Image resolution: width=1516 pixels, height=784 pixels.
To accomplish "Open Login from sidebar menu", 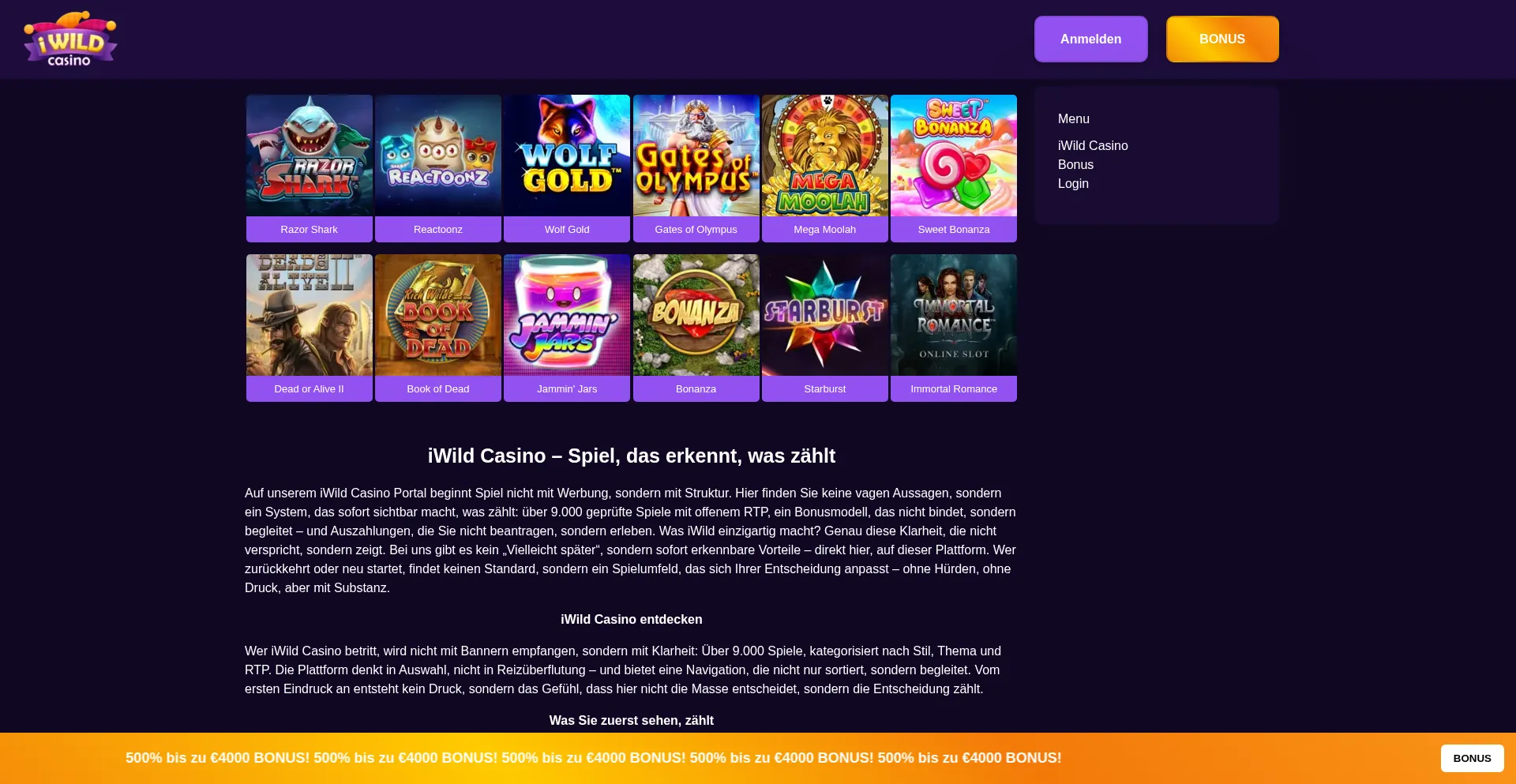I will coord(1073,183).
